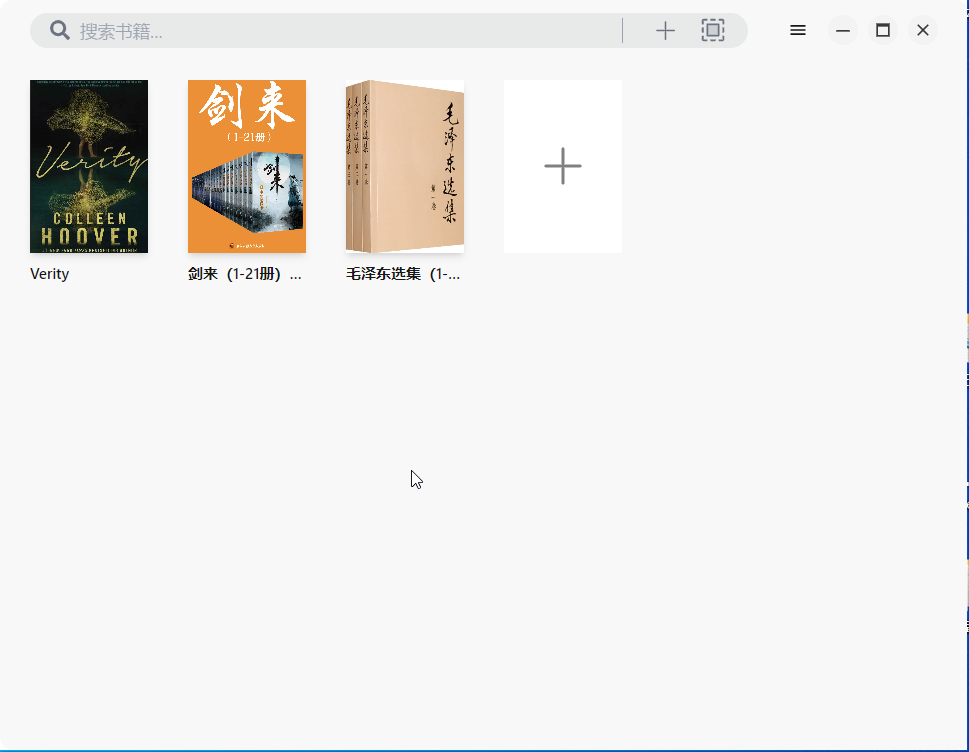The width and height of the screenshot is (969, 752).
Task: Click the magnifier search icon
Action: 60,30
